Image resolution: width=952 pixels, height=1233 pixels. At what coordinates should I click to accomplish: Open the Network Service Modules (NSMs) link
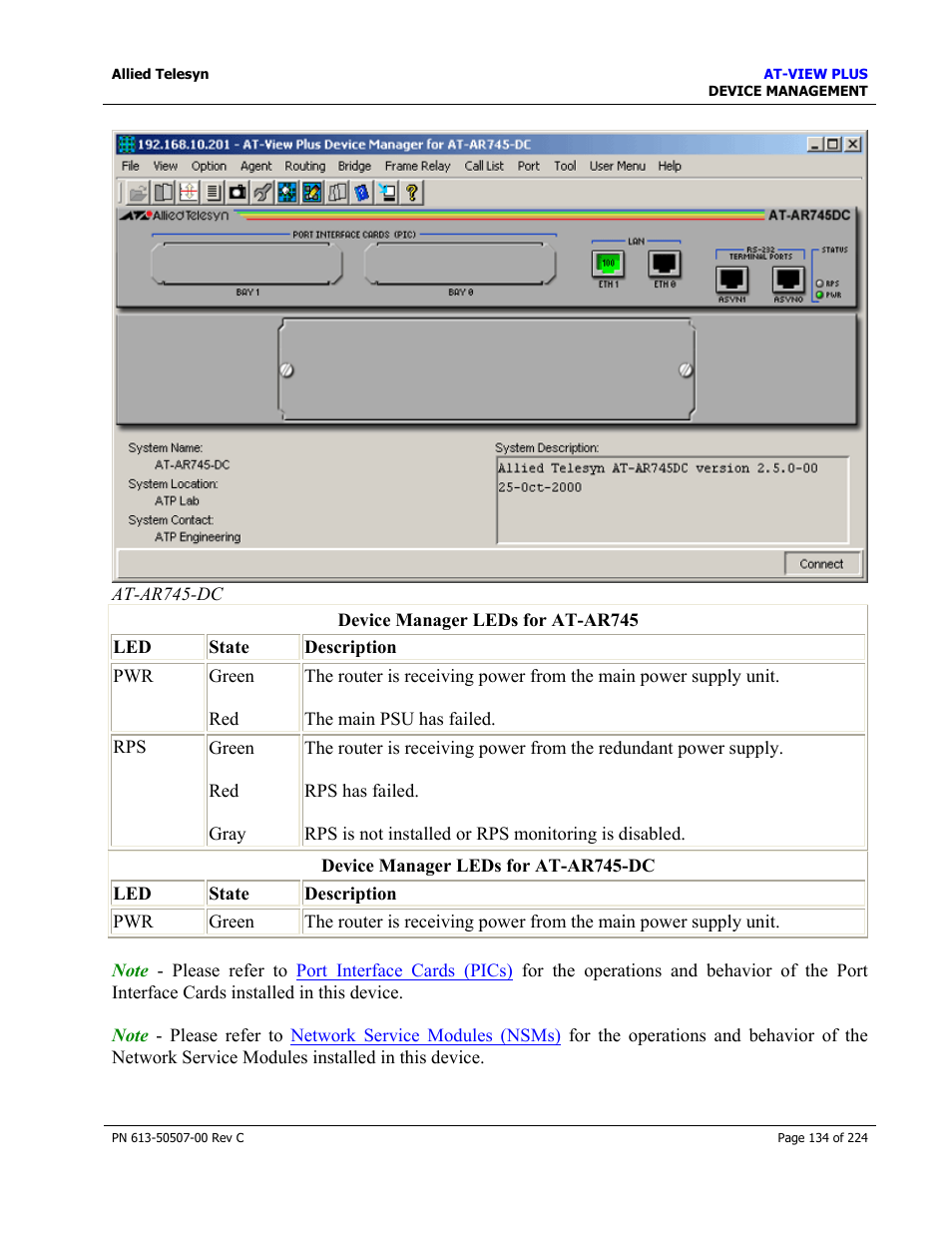(x=425, y=1035)
